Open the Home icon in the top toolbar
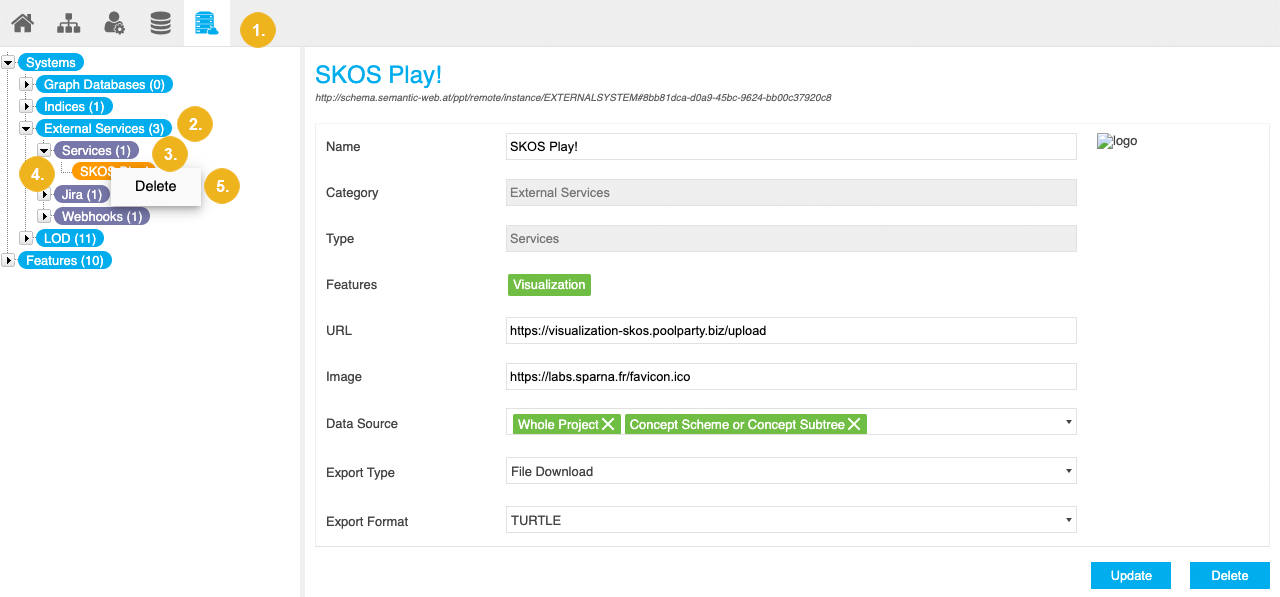This screenshot has width=1280, height=597. tap(22, 23)
